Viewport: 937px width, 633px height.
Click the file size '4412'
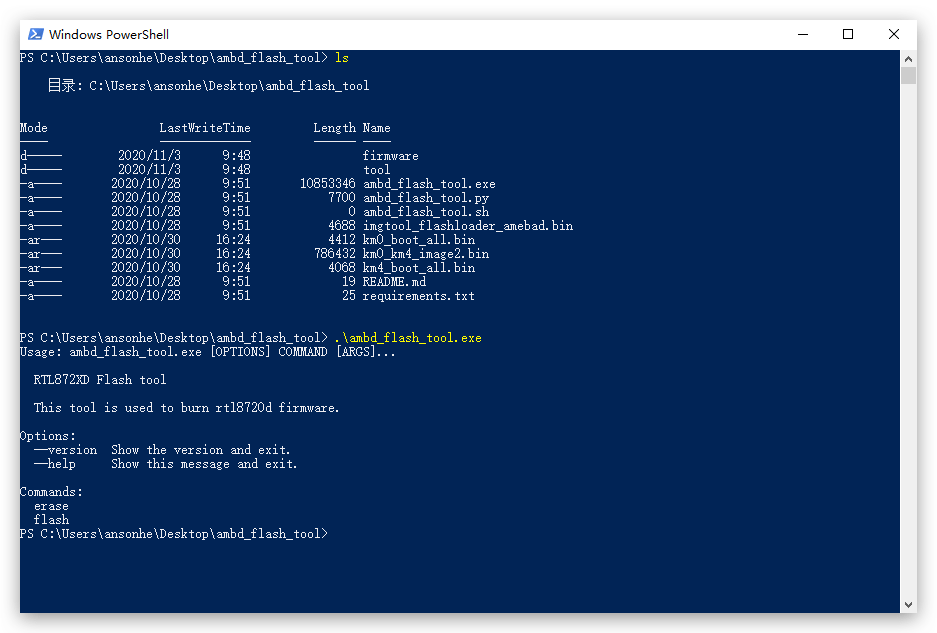tap(342, 240)
